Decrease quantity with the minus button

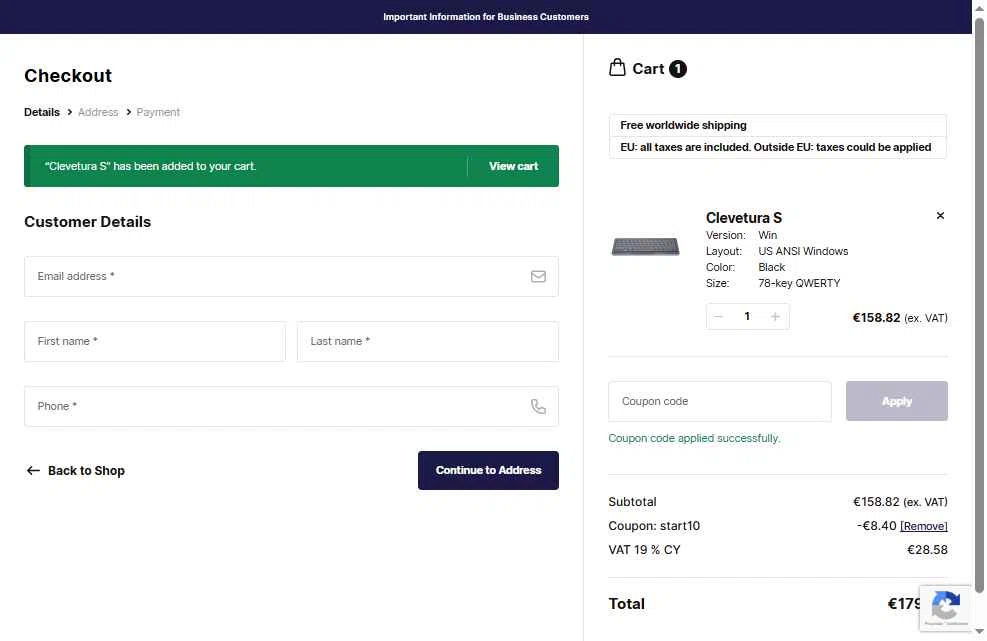pos(718,317)
